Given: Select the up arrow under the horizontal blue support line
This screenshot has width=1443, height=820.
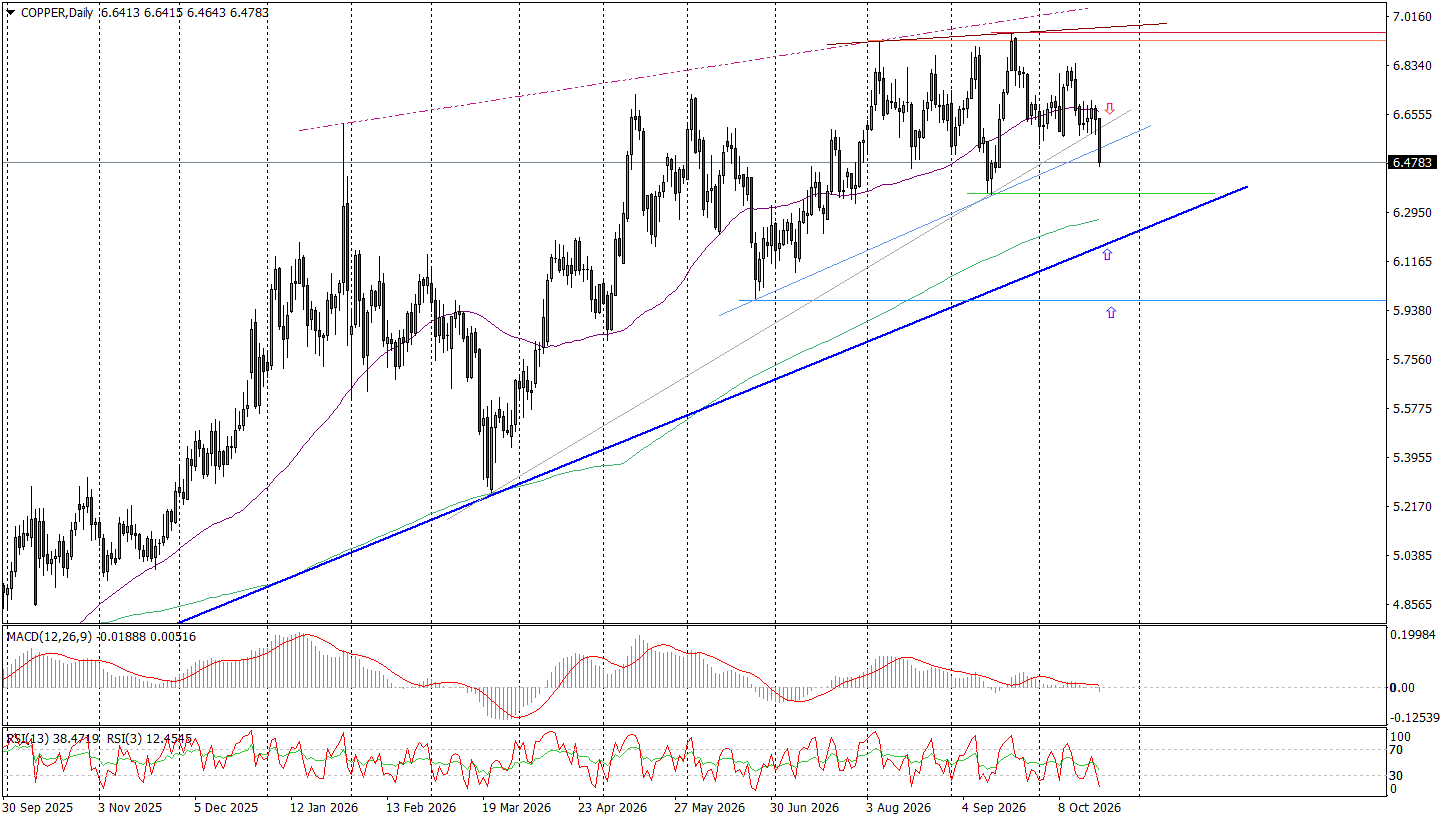Looking at the screenshot, I should (1111, 312).
